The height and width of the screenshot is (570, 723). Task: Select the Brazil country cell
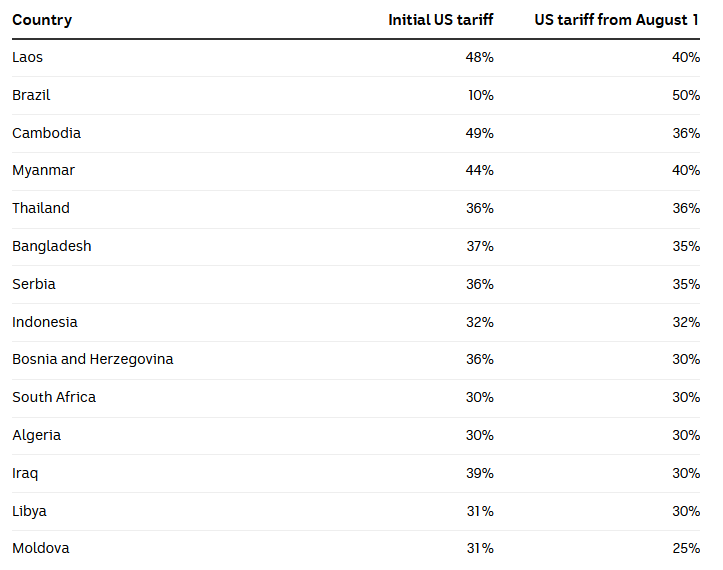click(31, 95)
